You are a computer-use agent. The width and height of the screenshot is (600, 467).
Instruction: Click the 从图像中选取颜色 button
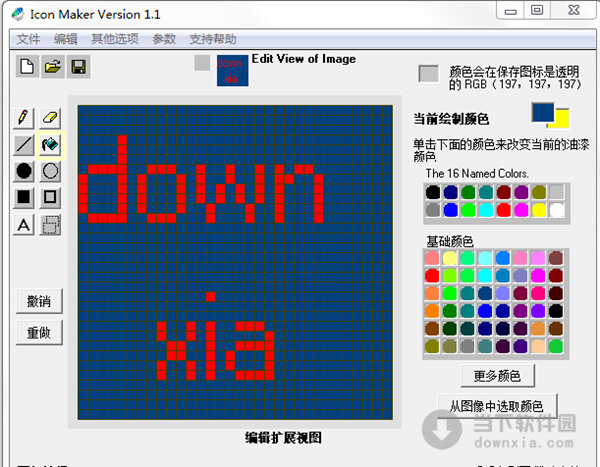[497, 406]
